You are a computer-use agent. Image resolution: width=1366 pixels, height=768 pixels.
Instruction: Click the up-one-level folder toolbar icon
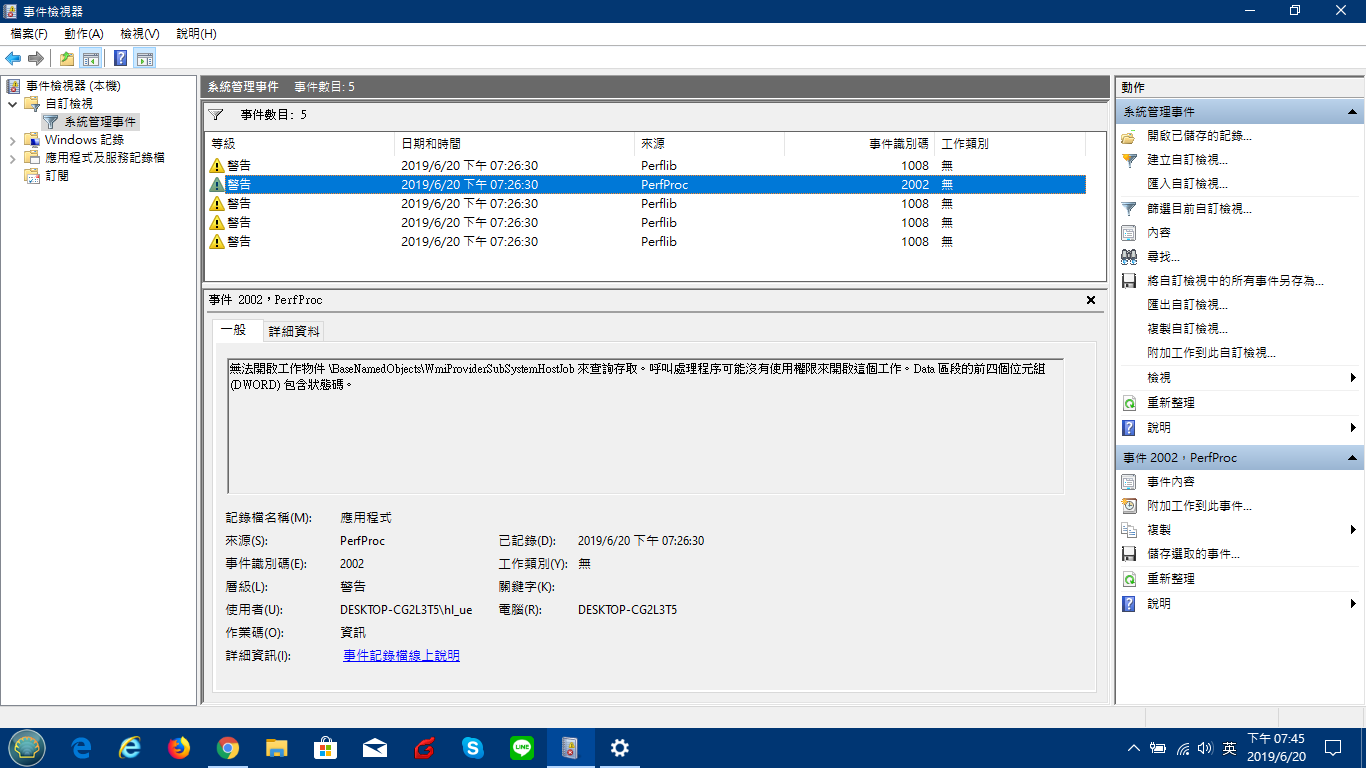66,58
